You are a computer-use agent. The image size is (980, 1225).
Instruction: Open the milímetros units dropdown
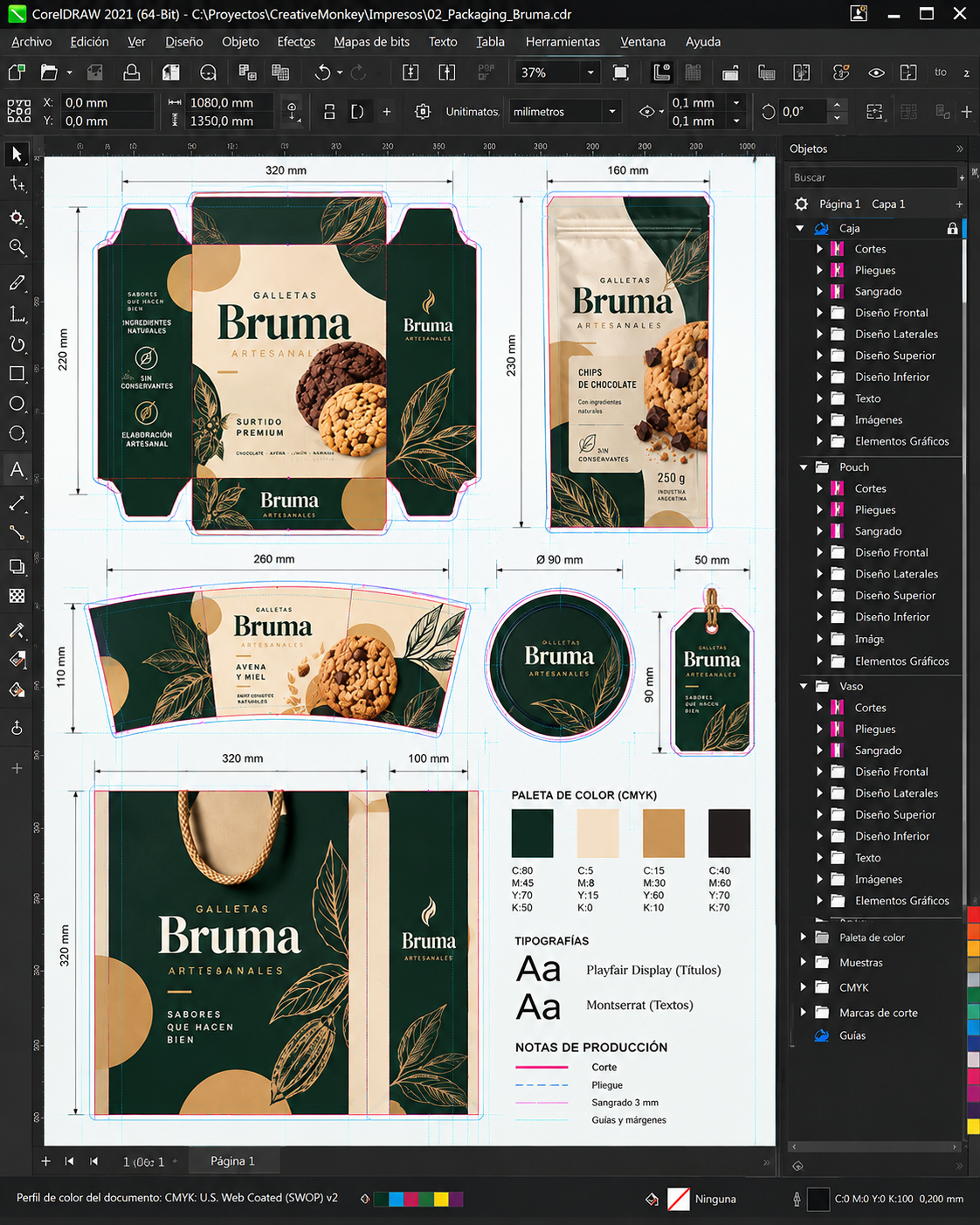[x=612, y=112]
